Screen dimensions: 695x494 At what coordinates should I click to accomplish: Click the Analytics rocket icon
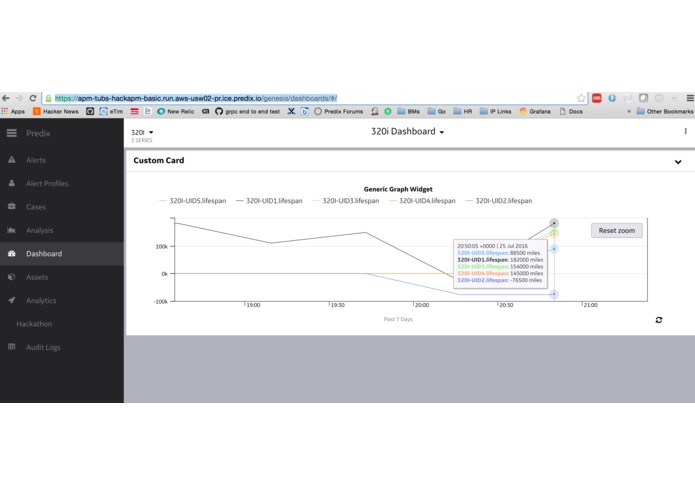click(x=12, y=300)
